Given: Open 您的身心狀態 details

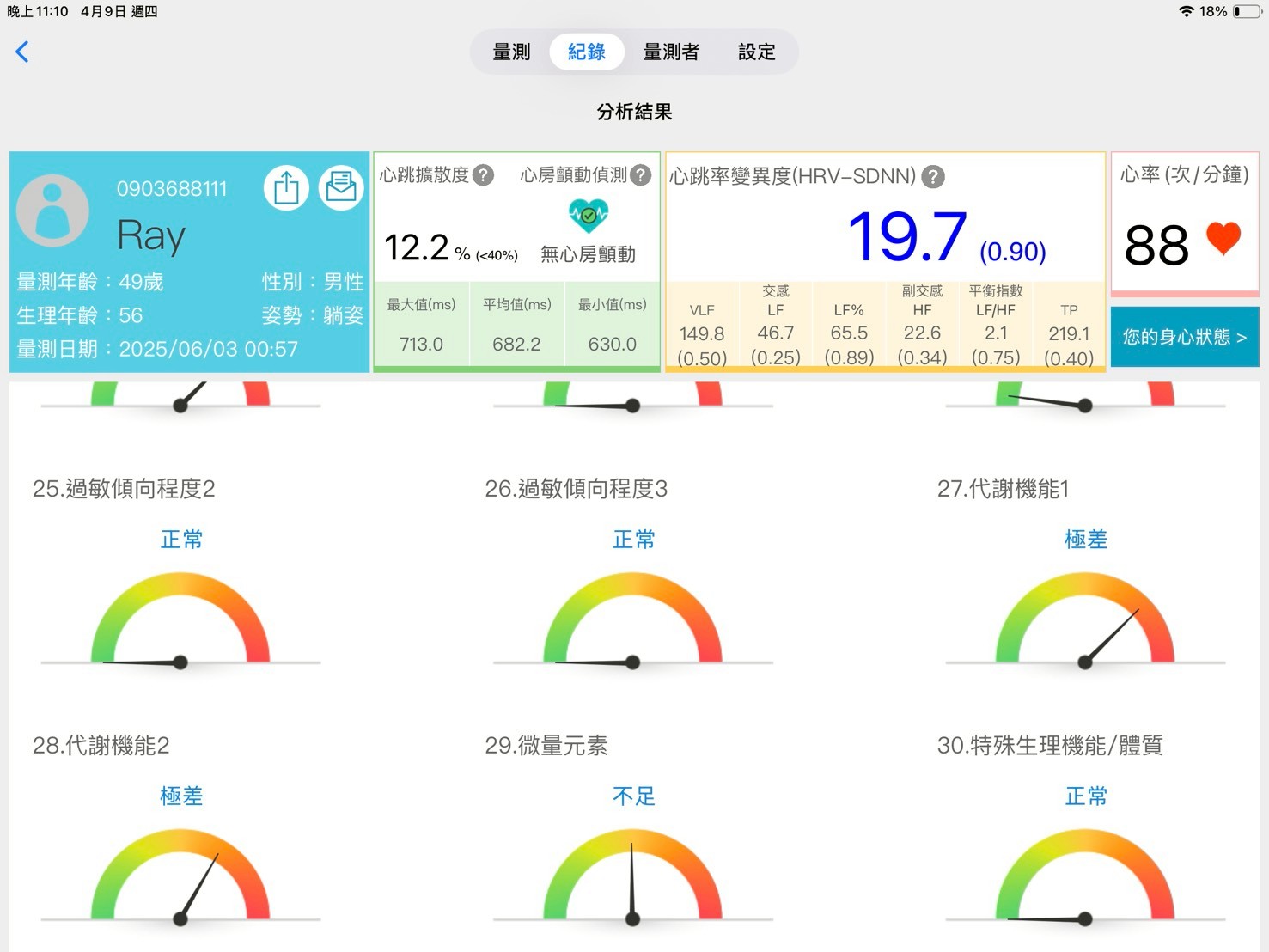Looking at the screenshot, I should point(1184,337).
